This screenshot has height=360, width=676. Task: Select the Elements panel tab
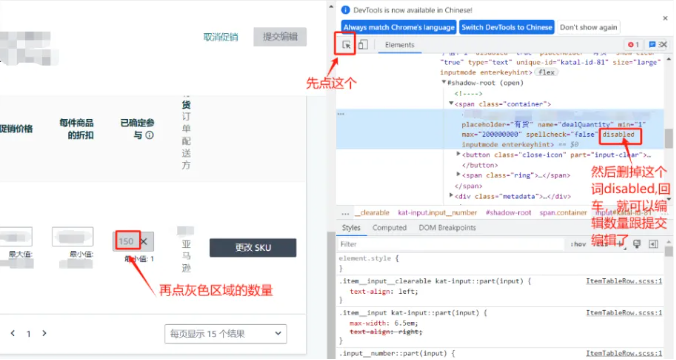[400, 45]
